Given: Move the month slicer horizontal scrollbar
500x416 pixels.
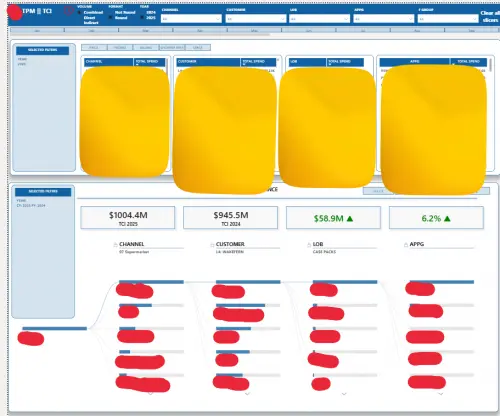Looking at the screenshot, I should pyautogui.click(x=140, y=34).
